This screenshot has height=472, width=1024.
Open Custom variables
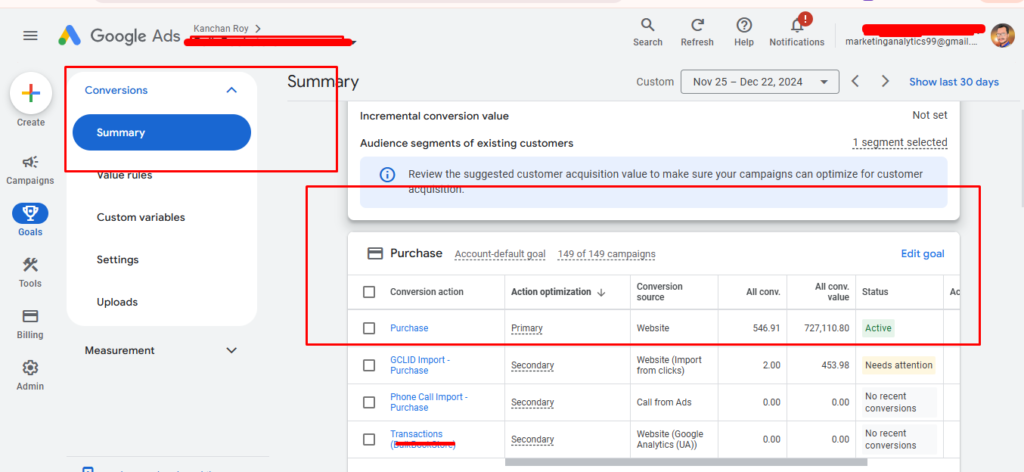(x=140, y=217)
